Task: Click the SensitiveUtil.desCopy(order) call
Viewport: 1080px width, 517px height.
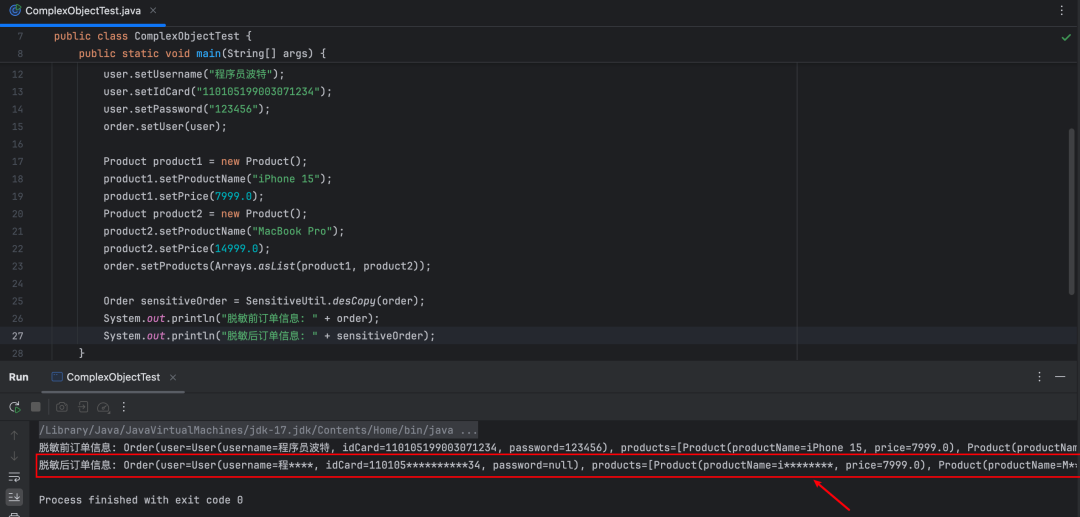Action: (x=335, y=301)
